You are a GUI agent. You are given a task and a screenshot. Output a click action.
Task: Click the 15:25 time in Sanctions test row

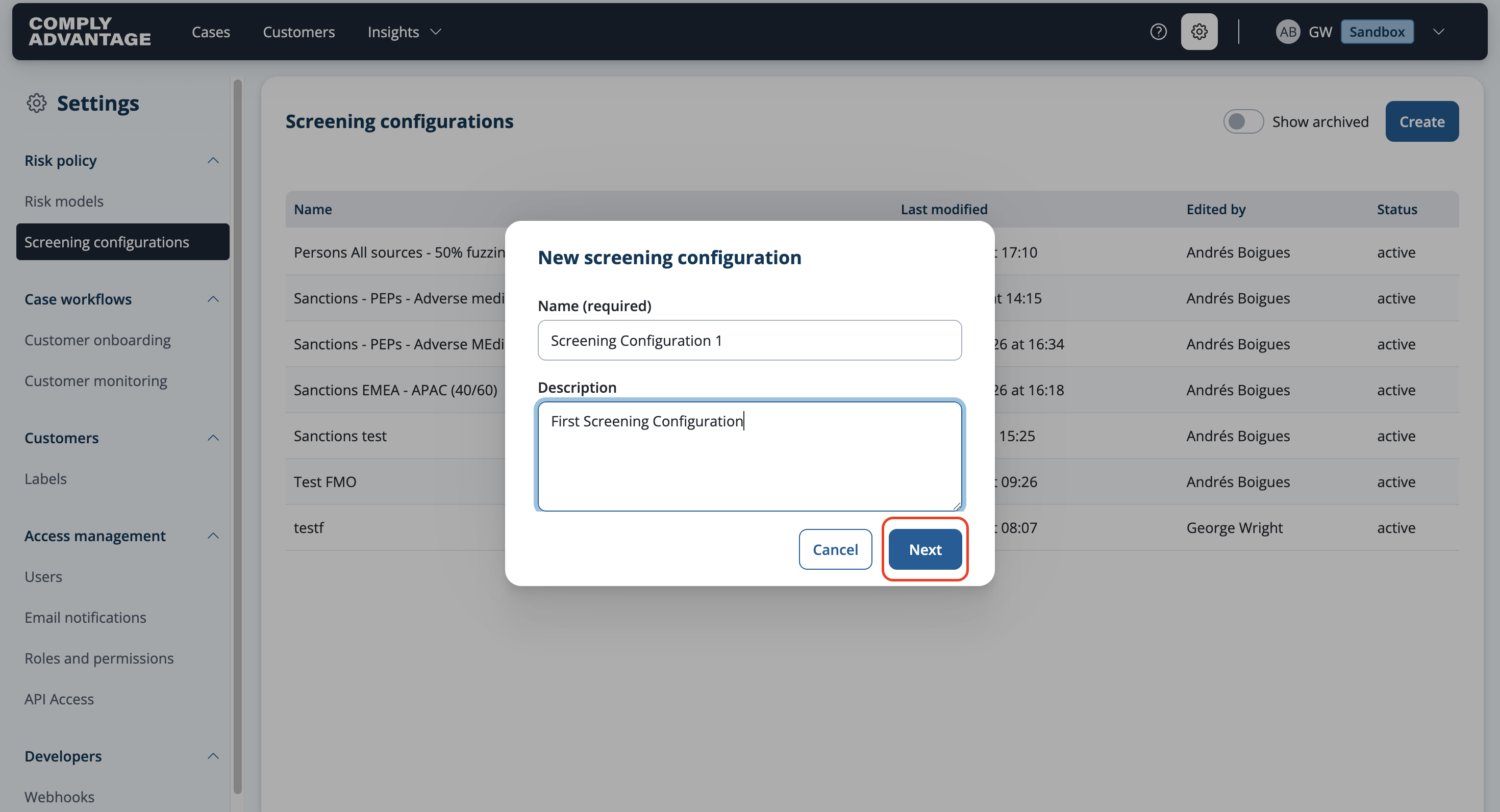pyautogui.click(x=1017, y=436)
